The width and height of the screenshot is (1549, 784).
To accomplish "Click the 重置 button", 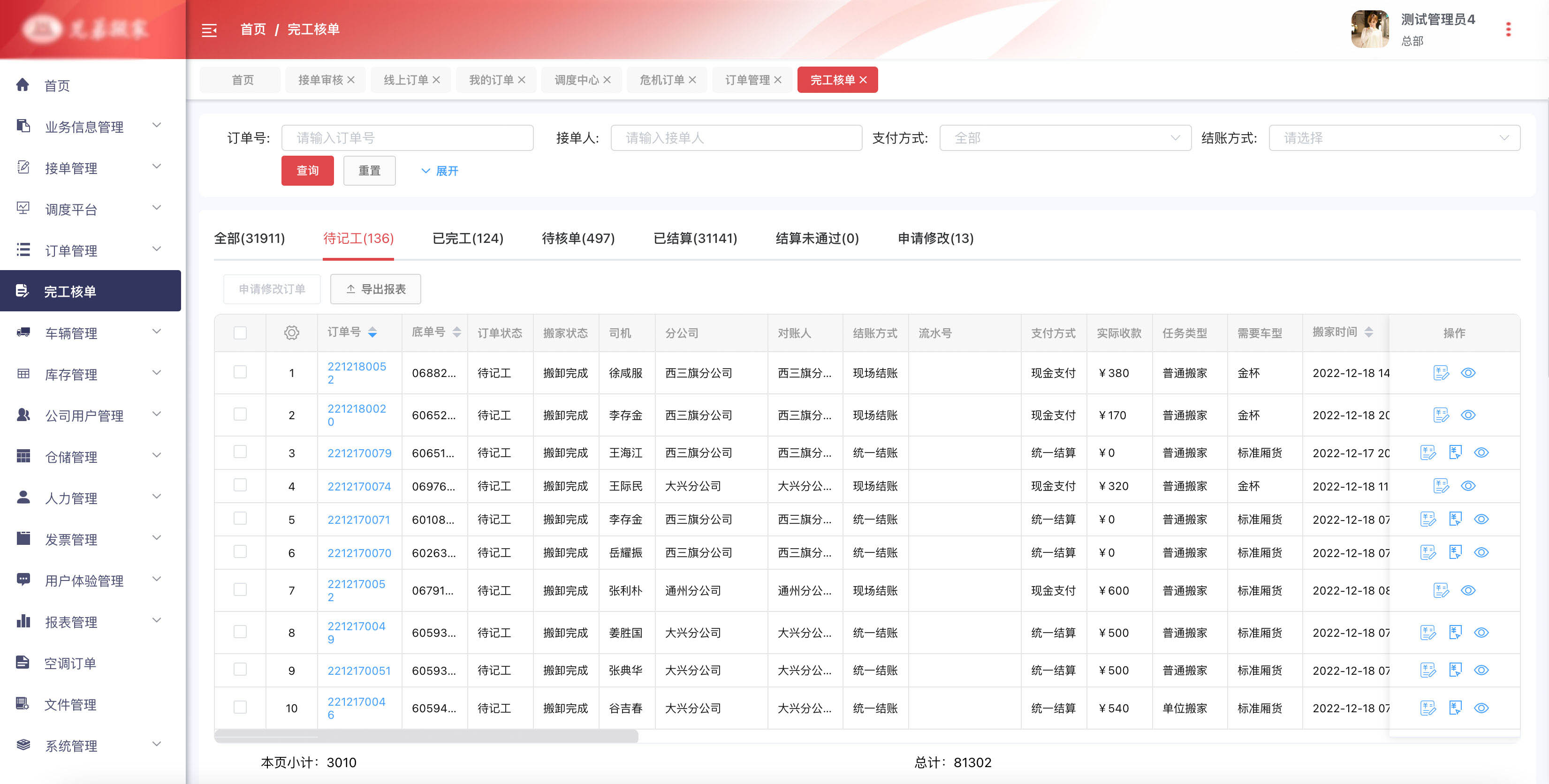I will click(369, 171).
